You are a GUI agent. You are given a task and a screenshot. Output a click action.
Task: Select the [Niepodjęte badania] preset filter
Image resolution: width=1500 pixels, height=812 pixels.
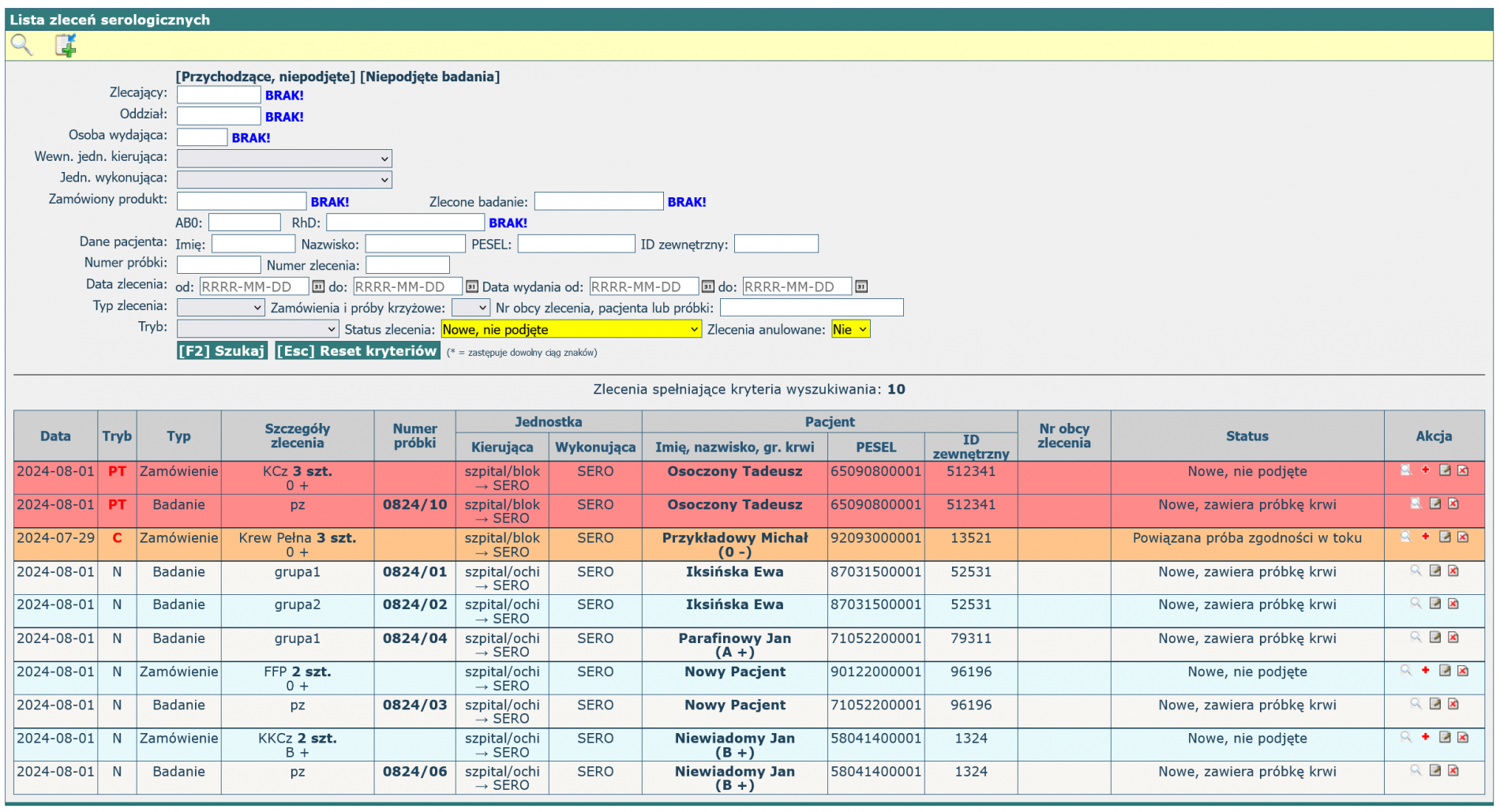[430, 77]
